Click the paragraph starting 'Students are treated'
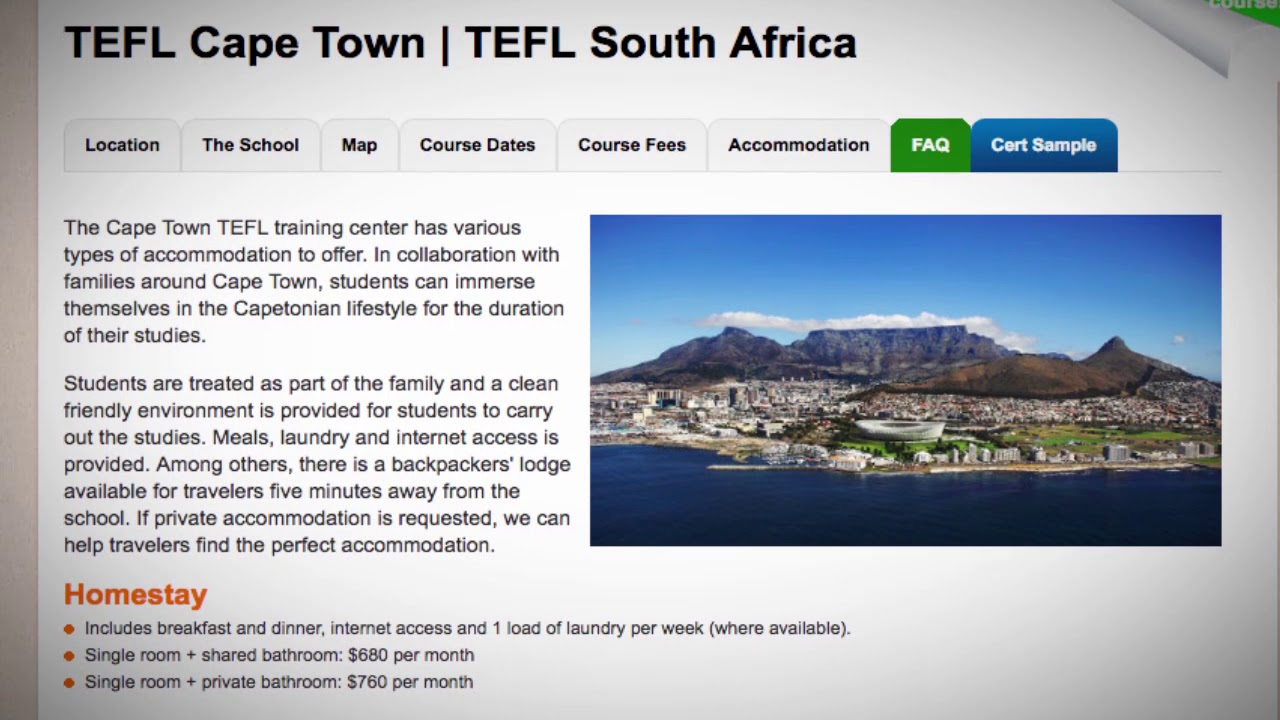Viewport: 1280px width, 720px height. tap(317, 464)
